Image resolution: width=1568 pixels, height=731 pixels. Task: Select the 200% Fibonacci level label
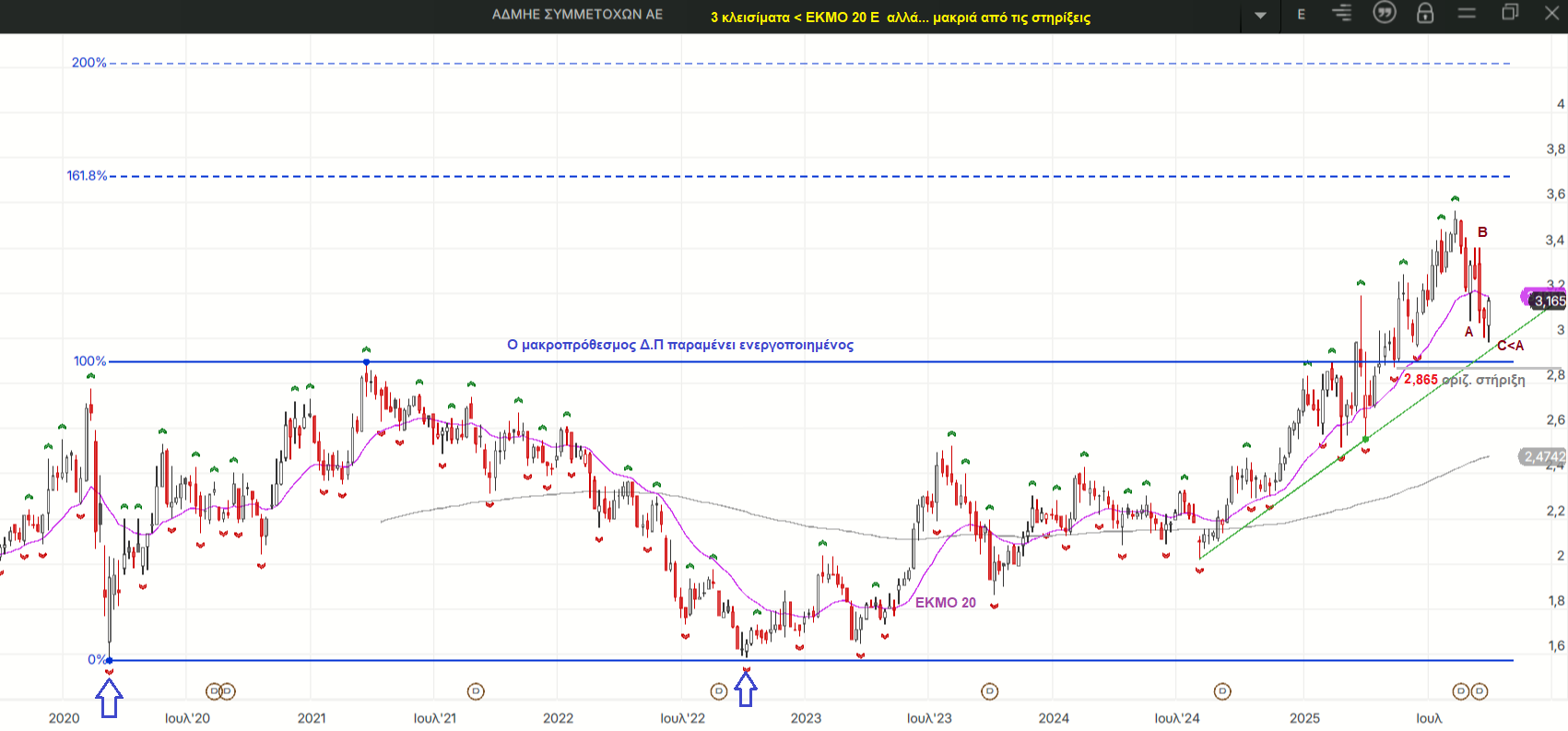(89, 63)
